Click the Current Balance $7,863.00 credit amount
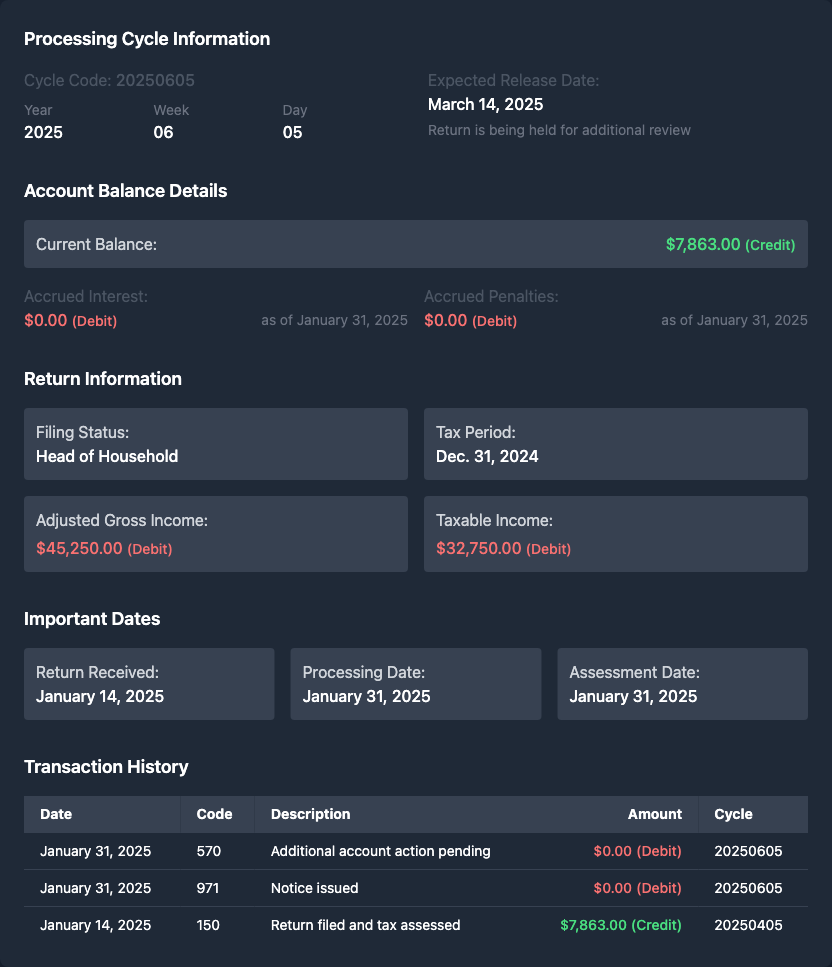 (730, 244)
